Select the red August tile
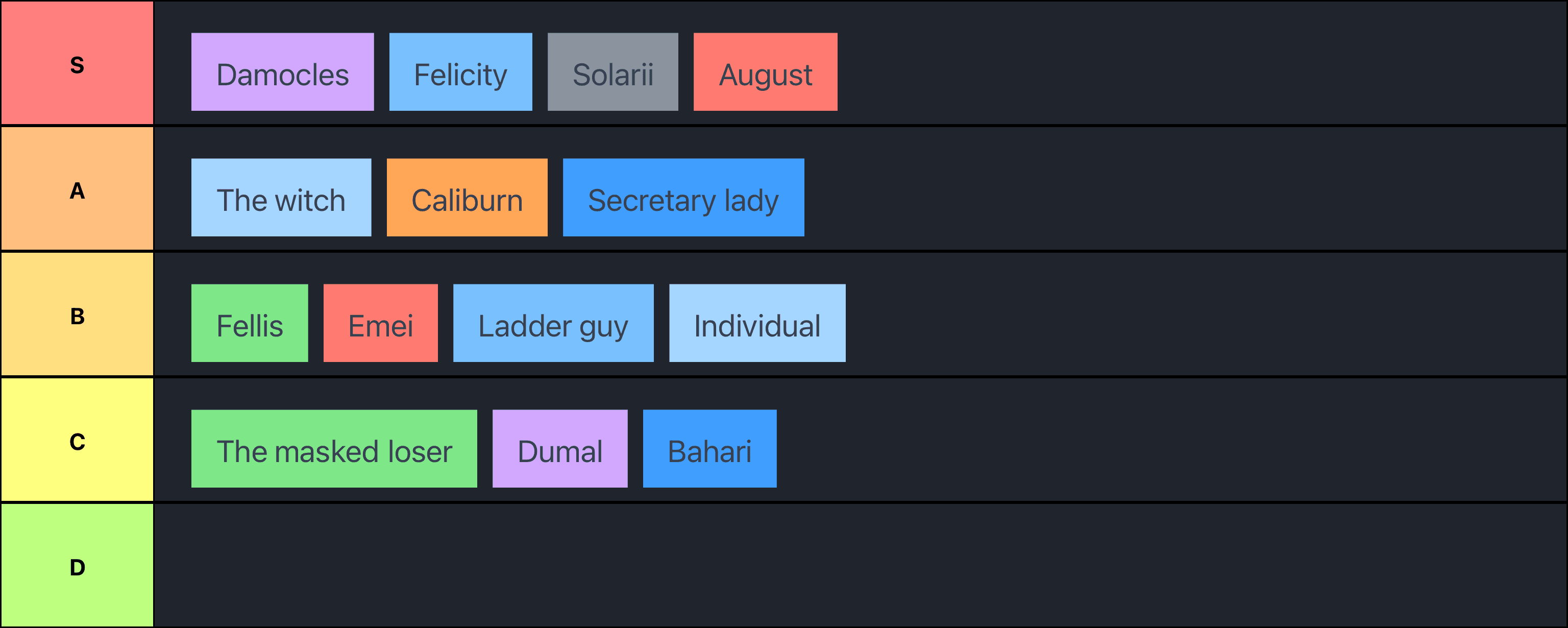Viewport: 1568px width, 628px height. coord(765,72)
